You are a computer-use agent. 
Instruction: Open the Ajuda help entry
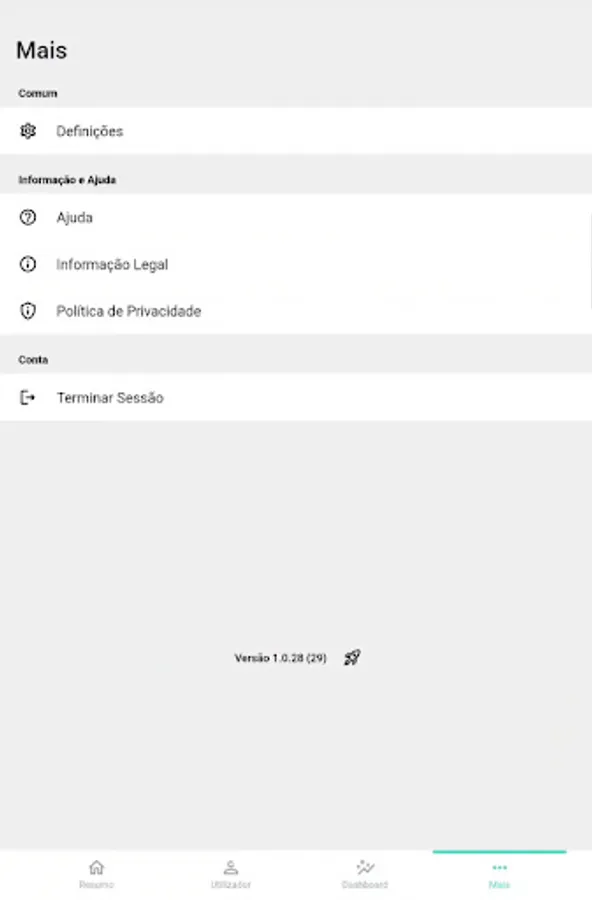click(296, 218)
